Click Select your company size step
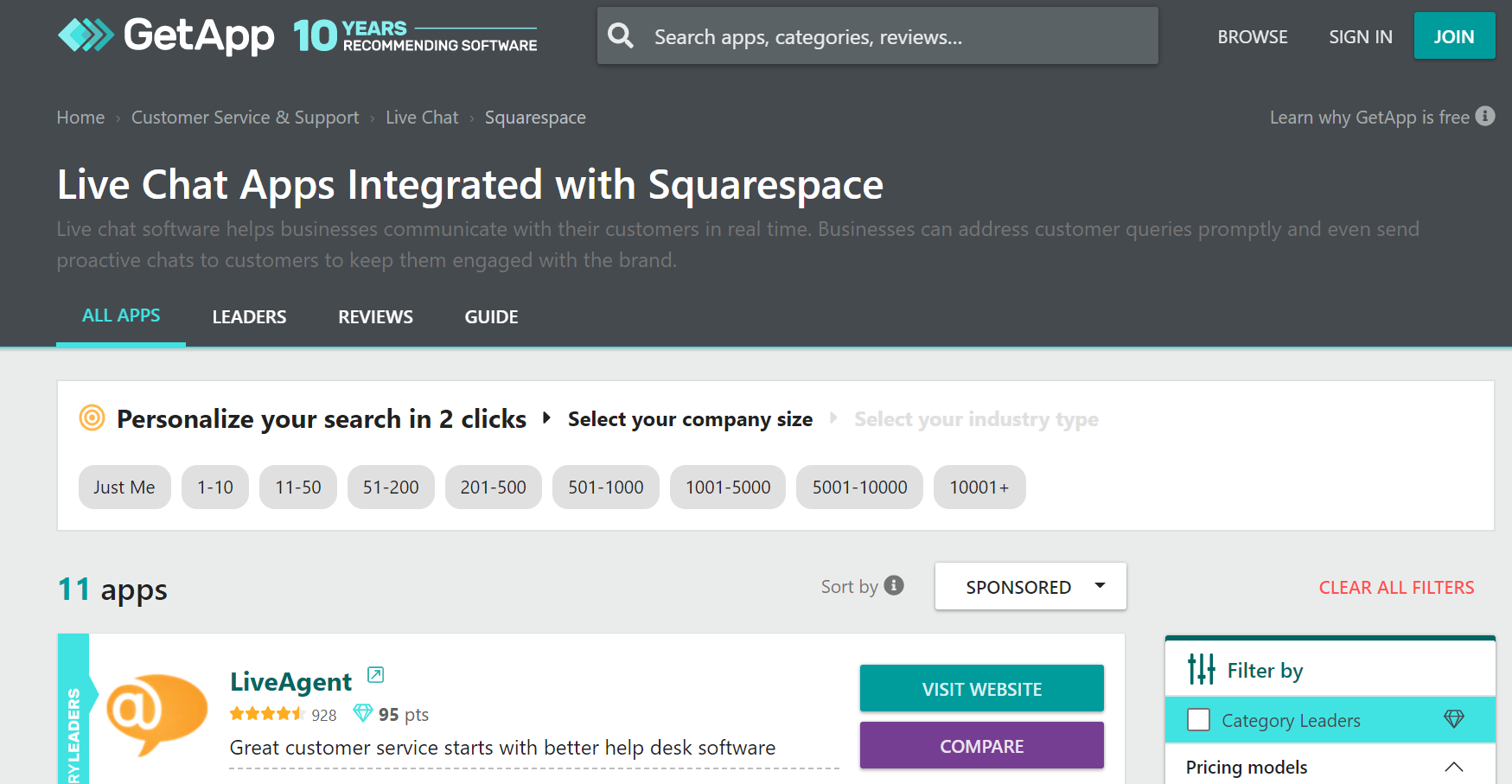 691,419
